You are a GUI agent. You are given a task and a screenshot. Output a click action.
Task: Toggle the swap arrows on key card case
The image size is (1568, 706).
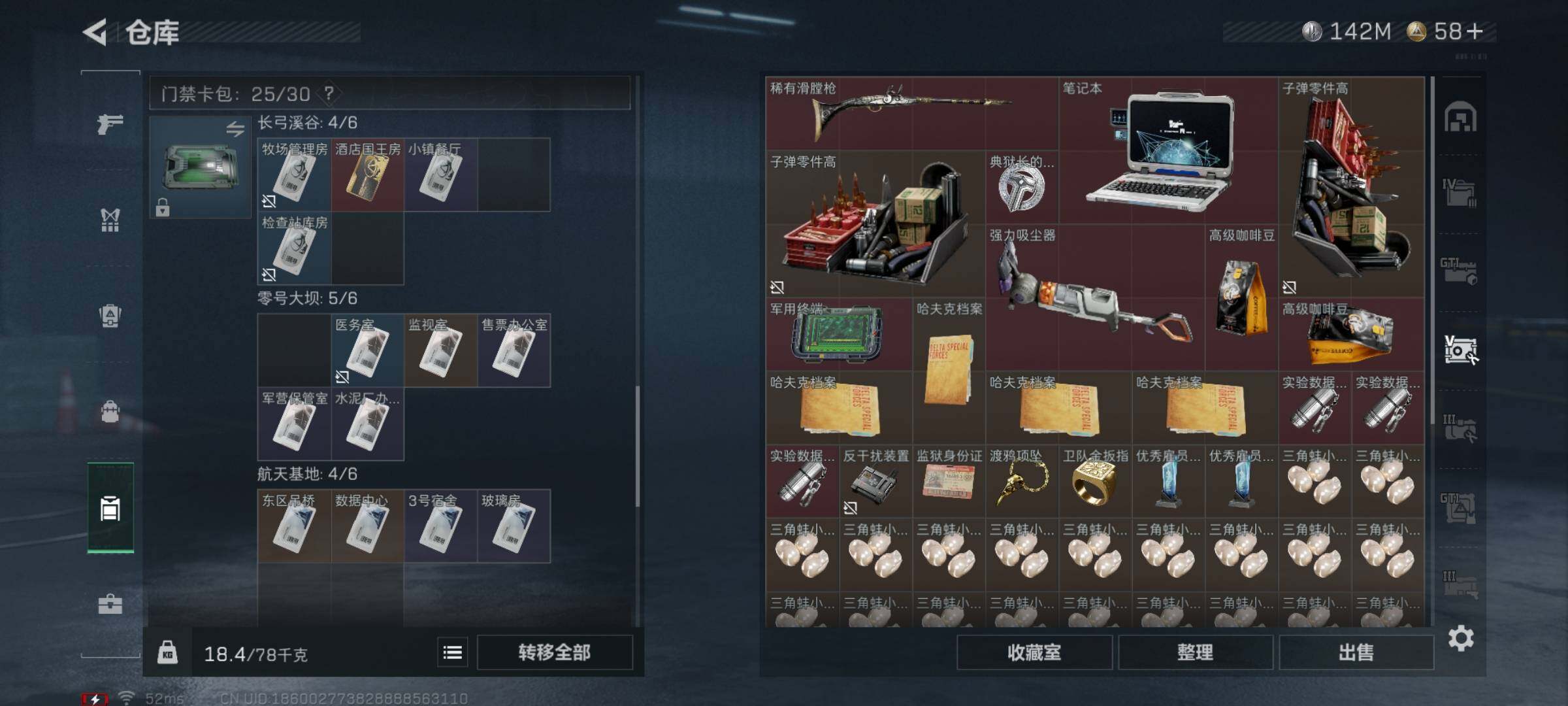235,129
